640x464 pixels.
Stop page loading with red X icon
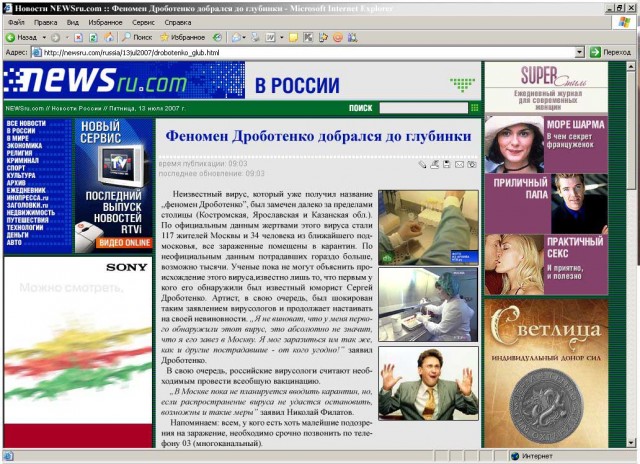[x=78, y=38]
